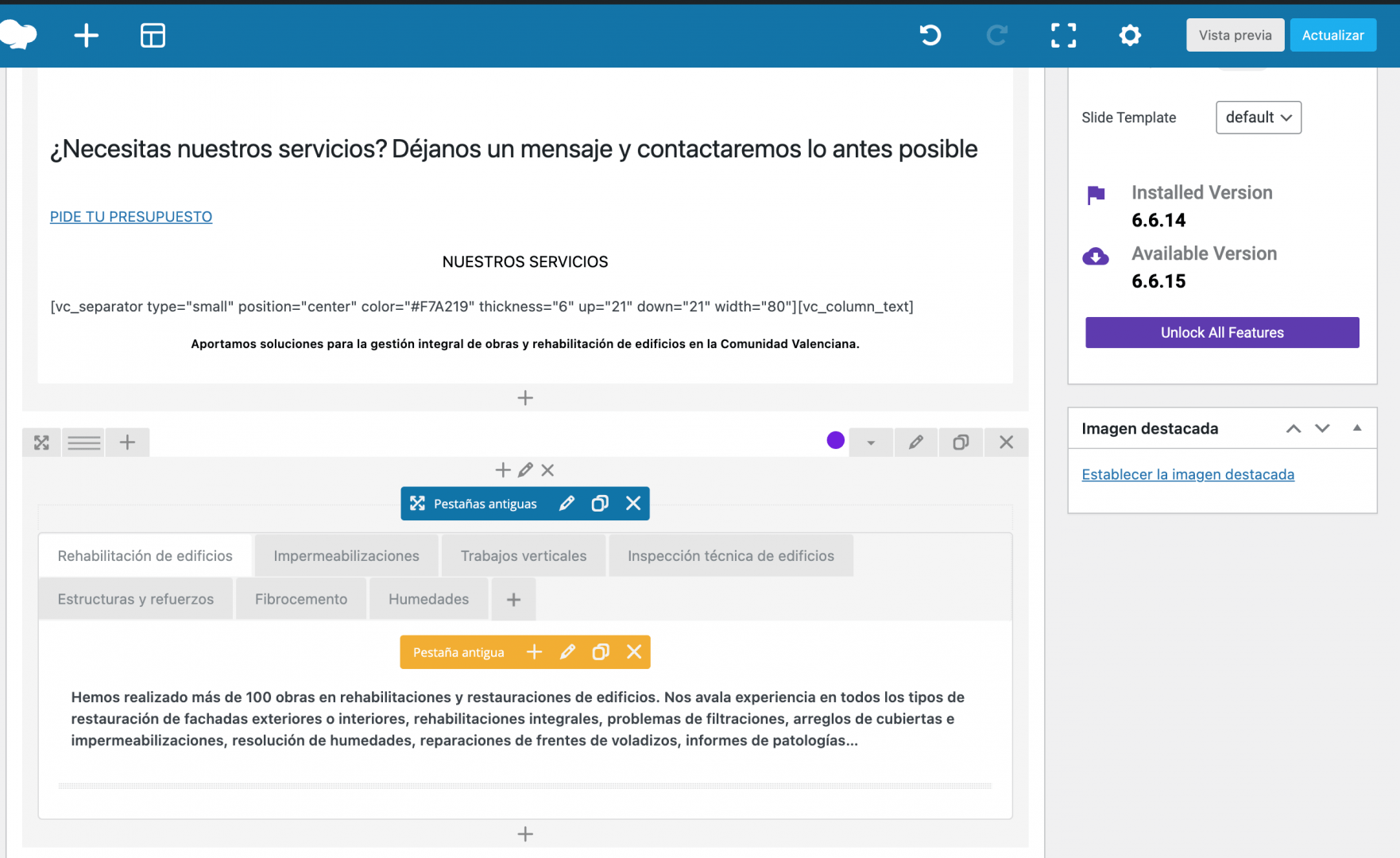Click Unlock All Features button
This screenshot has height=858, width=1400.
coord(1222,333)
